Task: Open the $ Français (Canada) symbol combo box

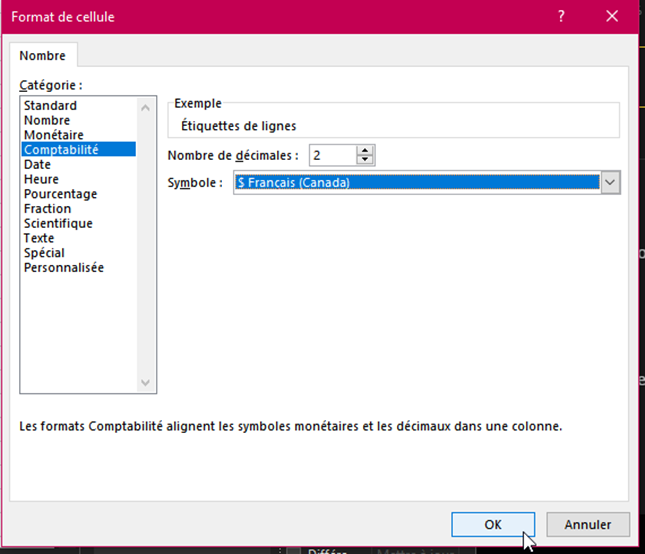Action: [x=417, y=183]
